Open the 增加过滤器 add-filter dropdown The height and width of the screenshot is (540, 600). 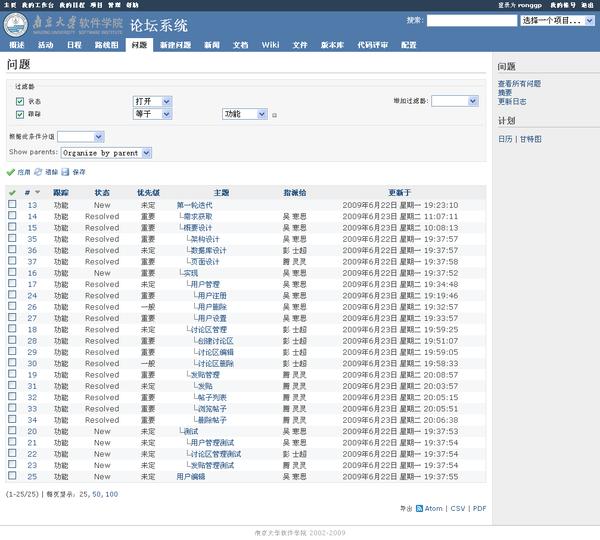455,101
